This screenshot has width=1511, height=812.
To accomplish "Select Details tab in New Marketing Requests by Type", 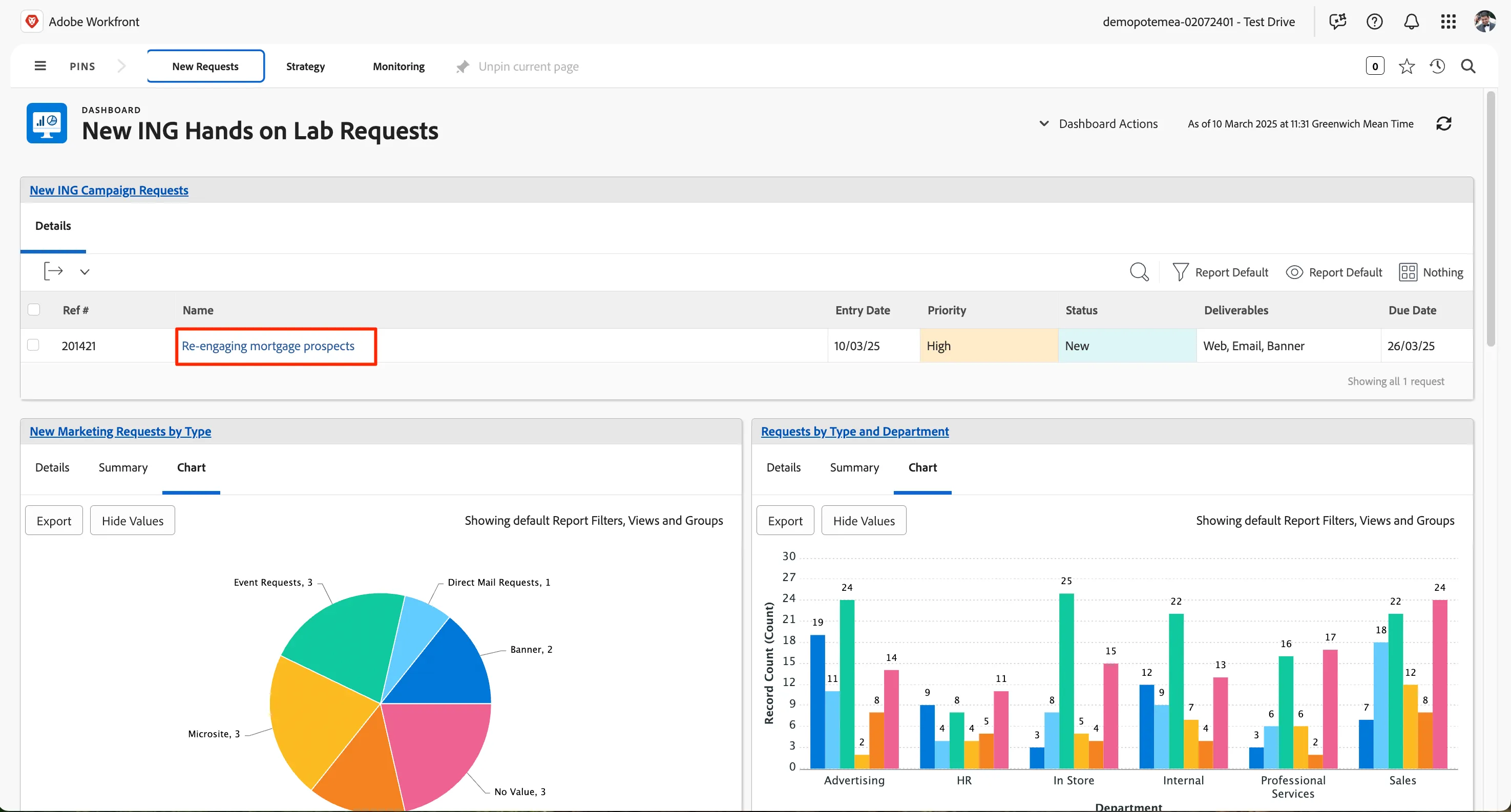I will 52,467.
